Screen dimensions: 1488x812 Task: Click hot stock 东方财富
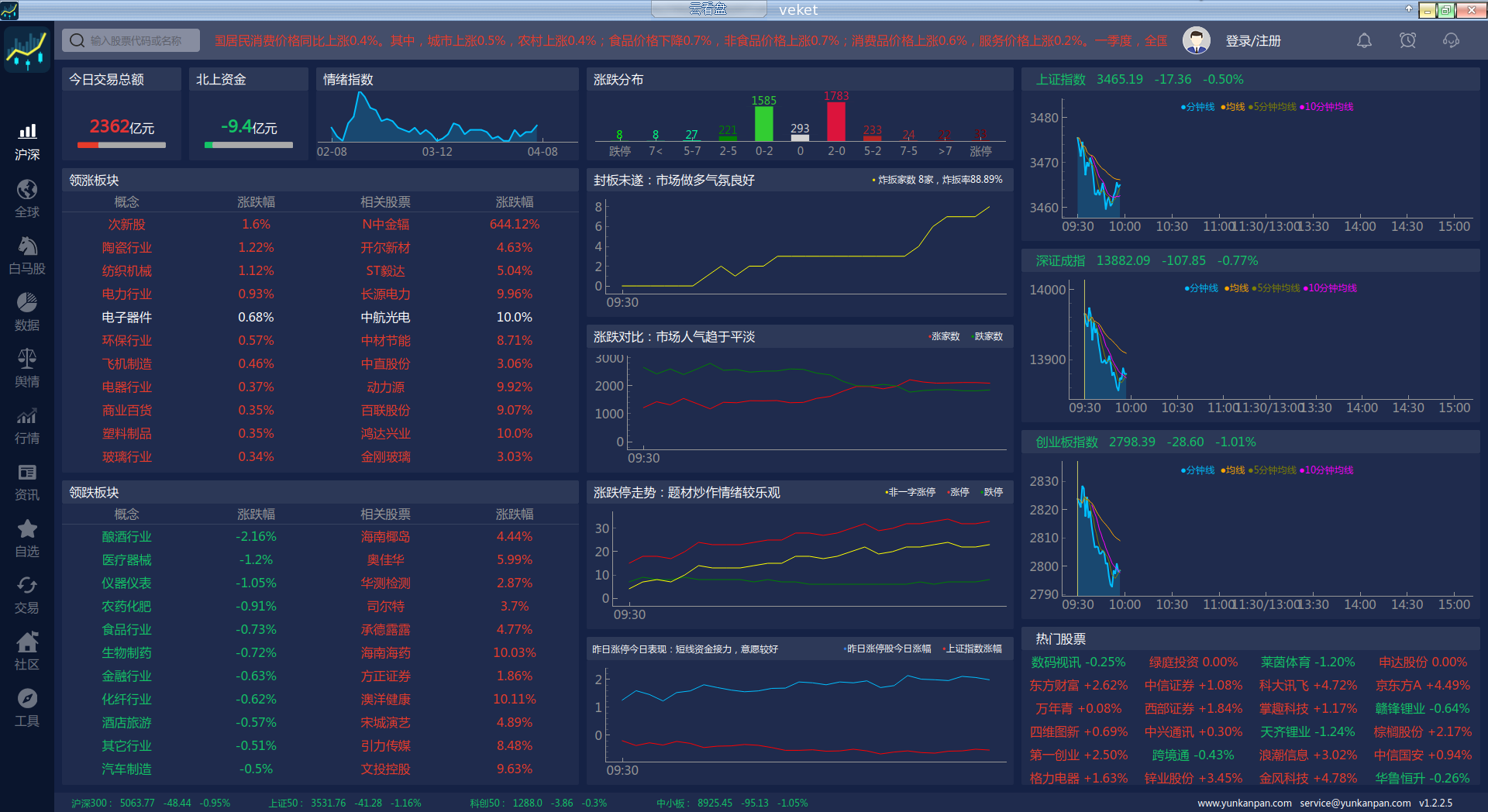[x=1078, y=685]
